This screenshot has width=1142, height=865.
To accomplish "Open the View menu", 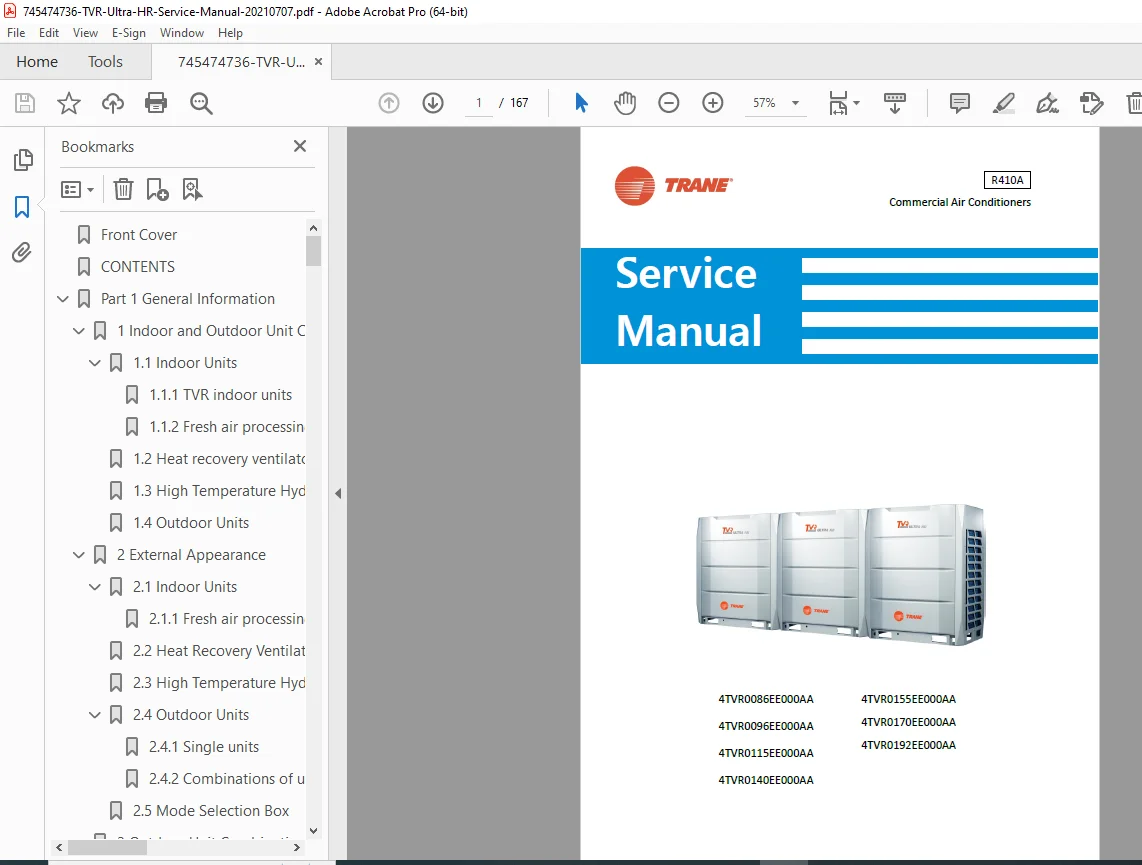I will [85, 33].
